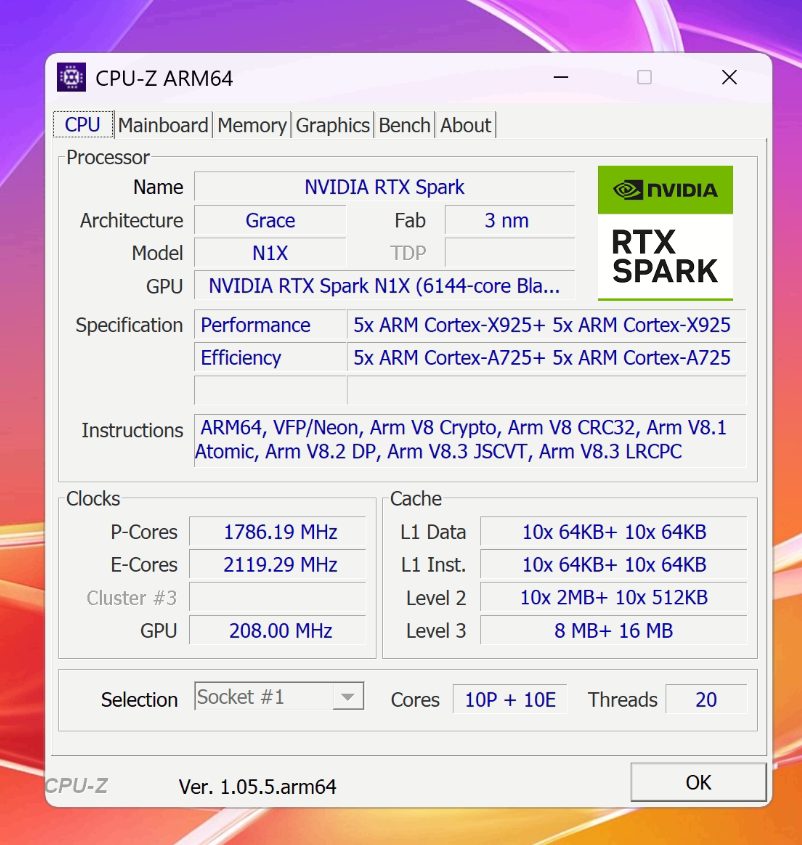Click the GPU name field text
Screen dimensions: 802x845
pos(384,286)
